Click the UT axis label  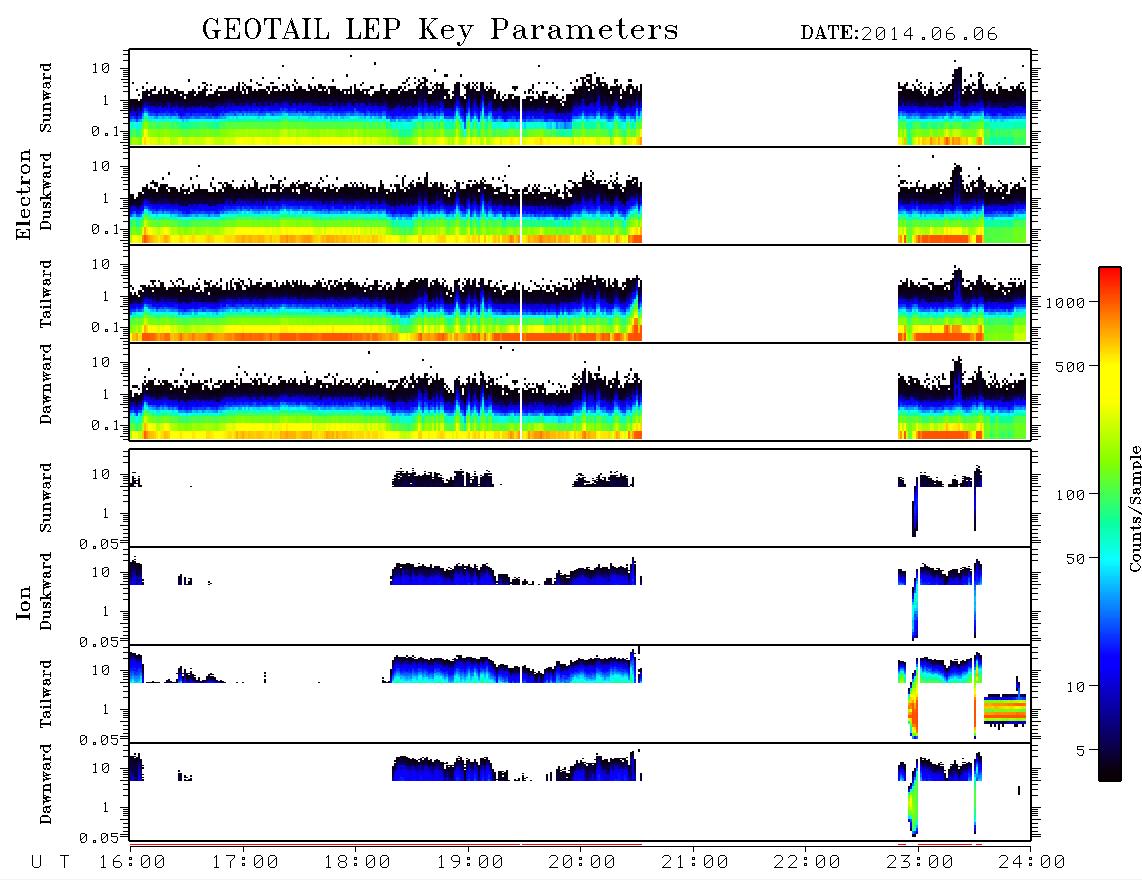[50, 862]
